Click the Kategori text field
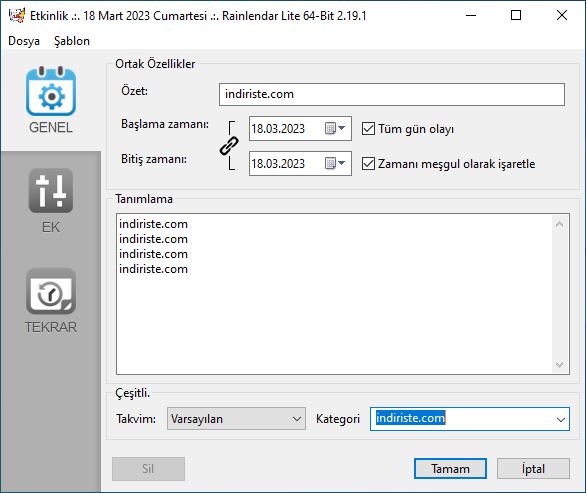The image size is (586, 493). tap(462, 419)
